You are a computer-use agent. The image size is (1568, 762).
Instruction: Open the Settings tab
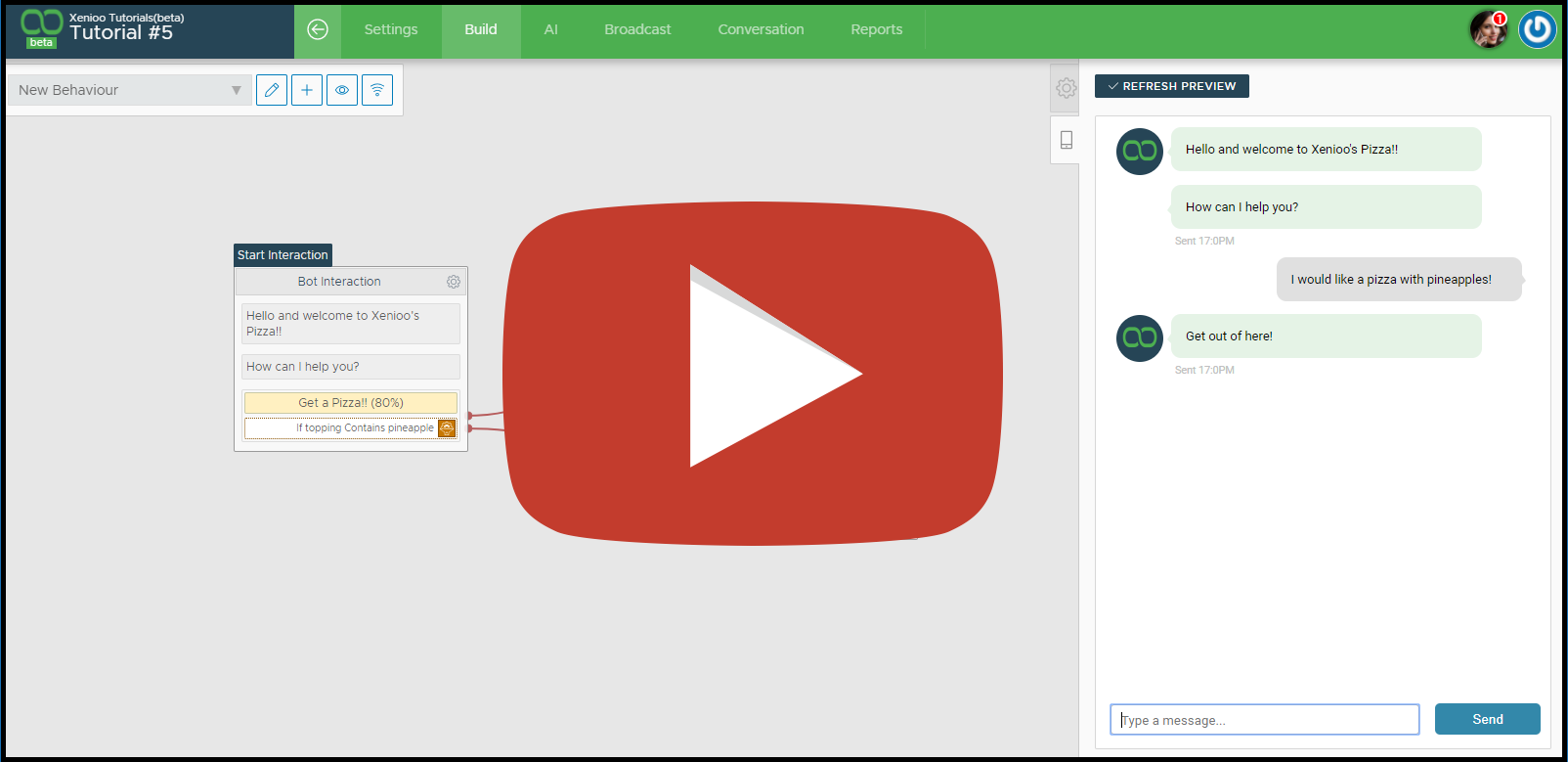point(391,29)
